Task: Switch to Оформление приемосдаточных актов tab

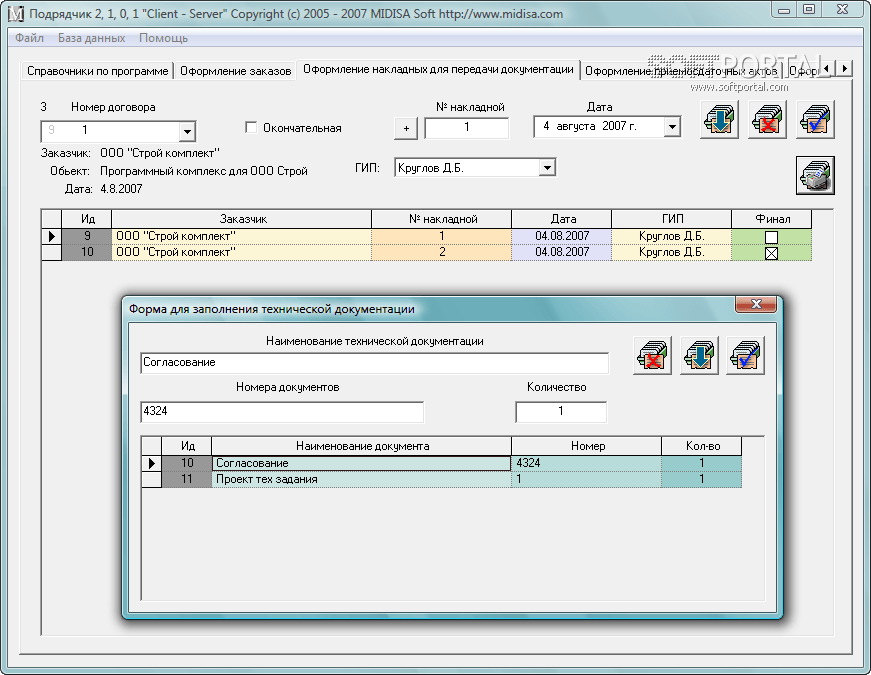Action: (681, 71)
